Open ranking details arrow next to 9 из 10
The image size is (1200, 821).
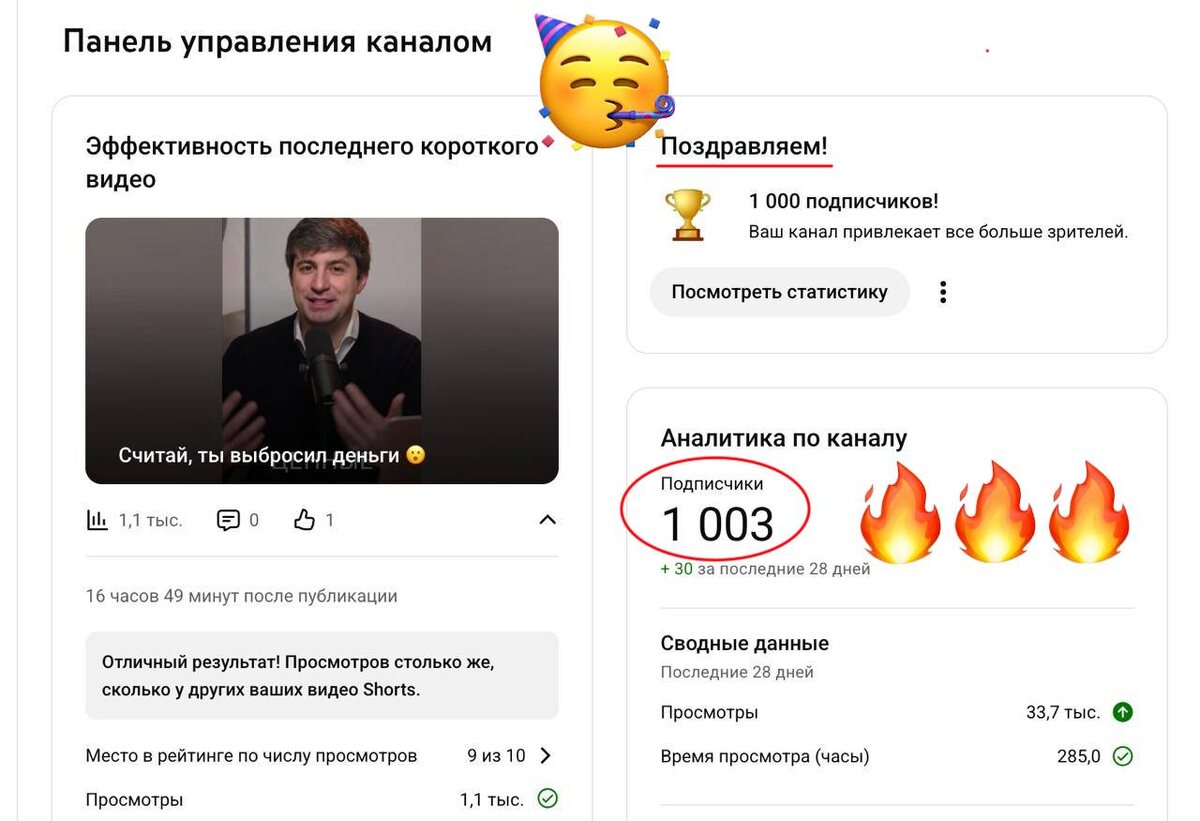point(546,756)
